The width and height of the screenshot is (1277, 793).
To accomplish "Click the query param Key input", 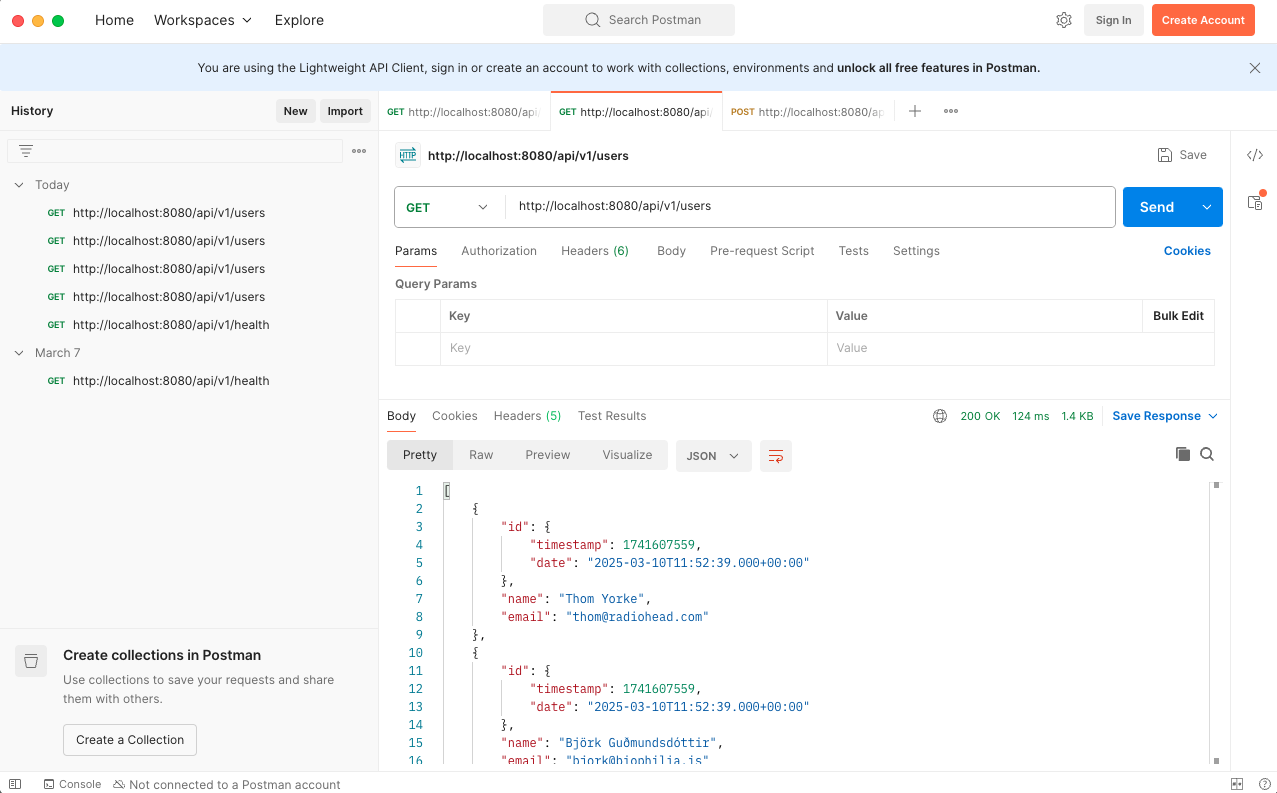I will [x=633, y=348].
